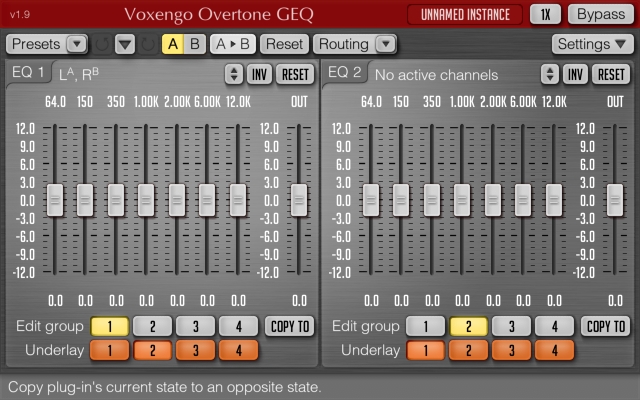This screenshot has width=640, height=400.
Task: Click the undo arrow icon
Action: [102, 44]
